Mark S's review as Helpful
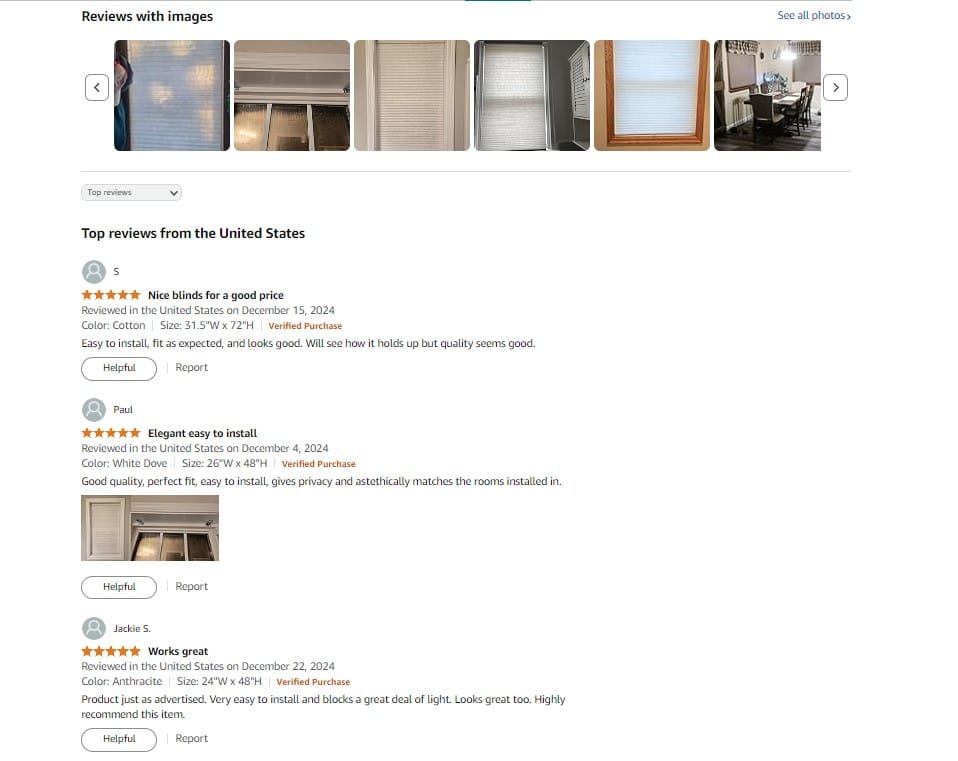The height and width of the screenshot is (761, 958). (x=119, y=368)
